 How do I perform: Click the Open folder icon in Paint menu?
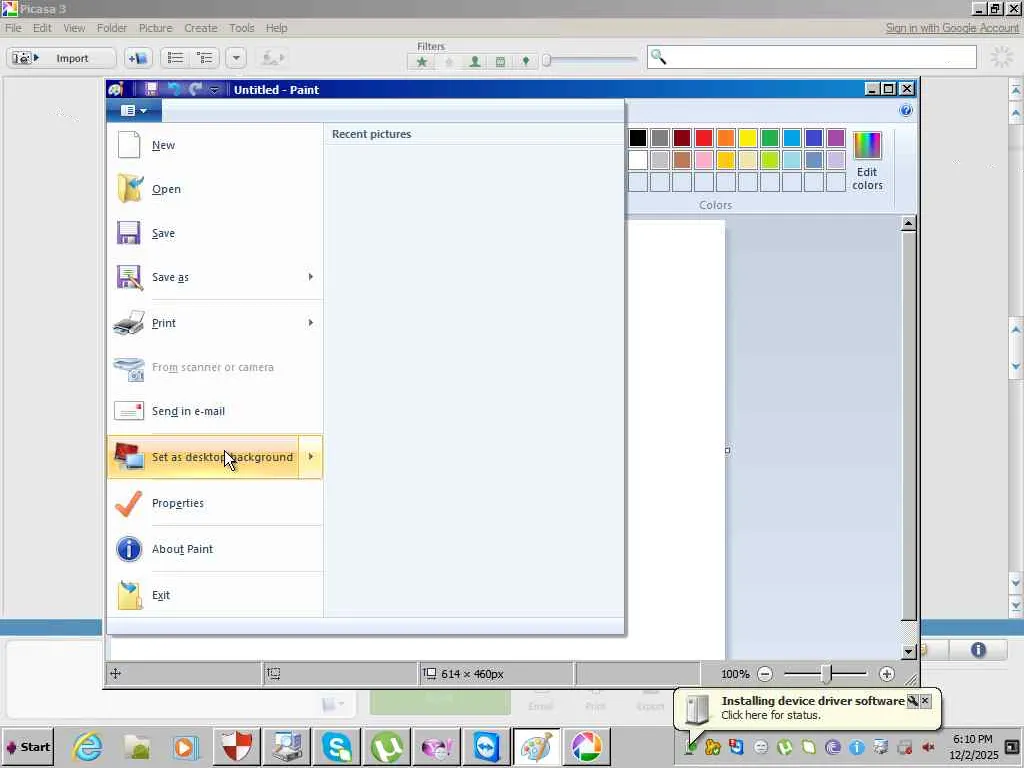pyautogui.click(x=129, y=189)
